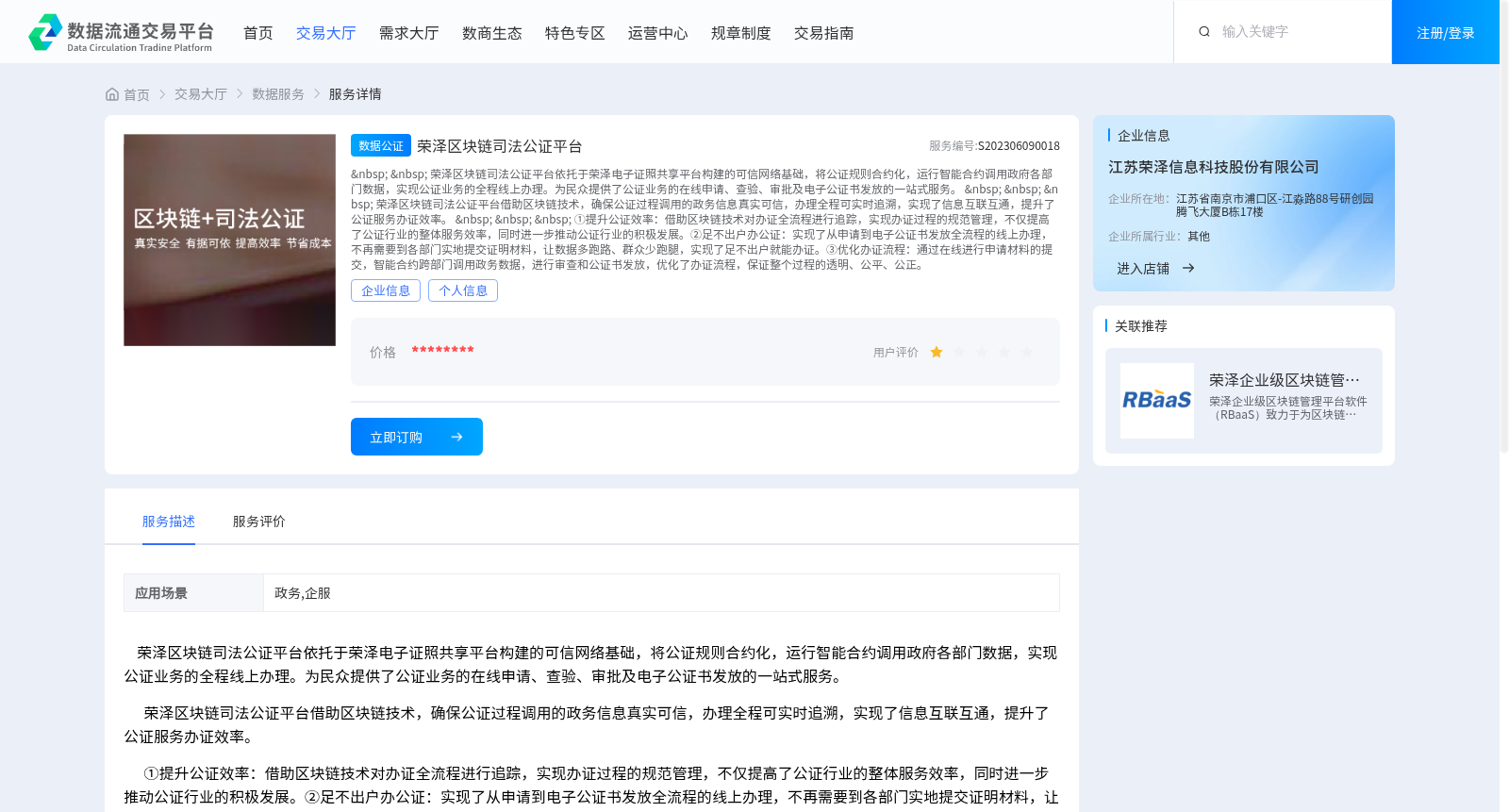Click the RBaaS logo thumbnail

click(1157, 401)
